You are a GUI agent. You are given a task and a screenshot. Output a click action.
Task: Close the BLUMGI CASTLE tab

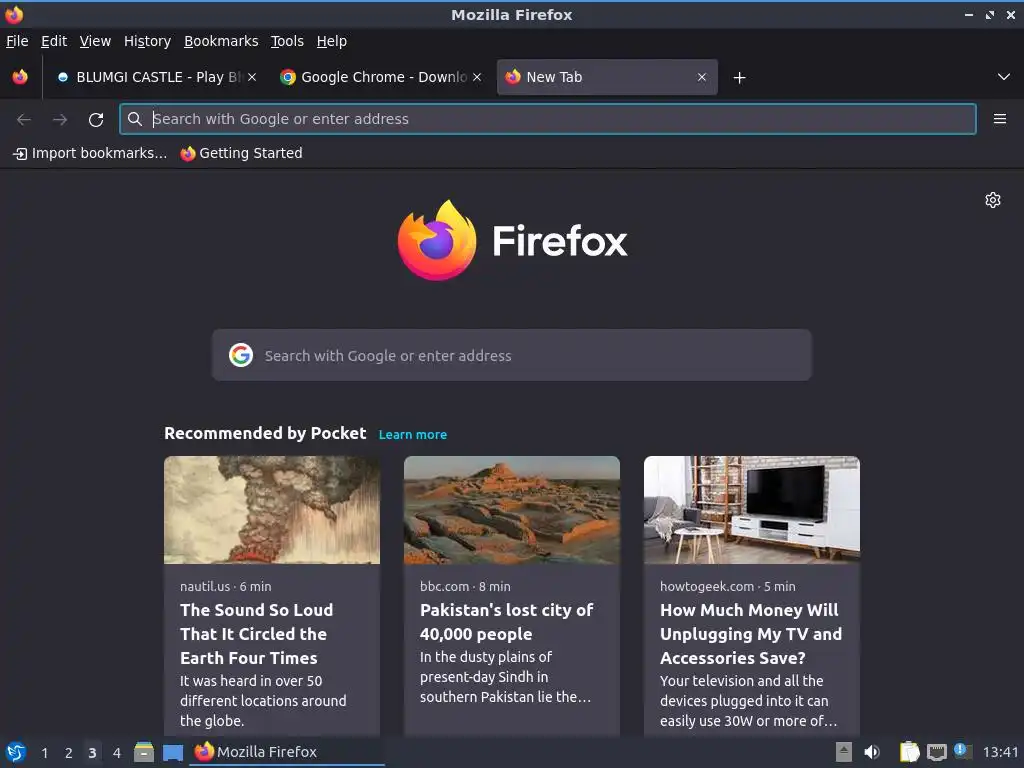coord(252,77)
